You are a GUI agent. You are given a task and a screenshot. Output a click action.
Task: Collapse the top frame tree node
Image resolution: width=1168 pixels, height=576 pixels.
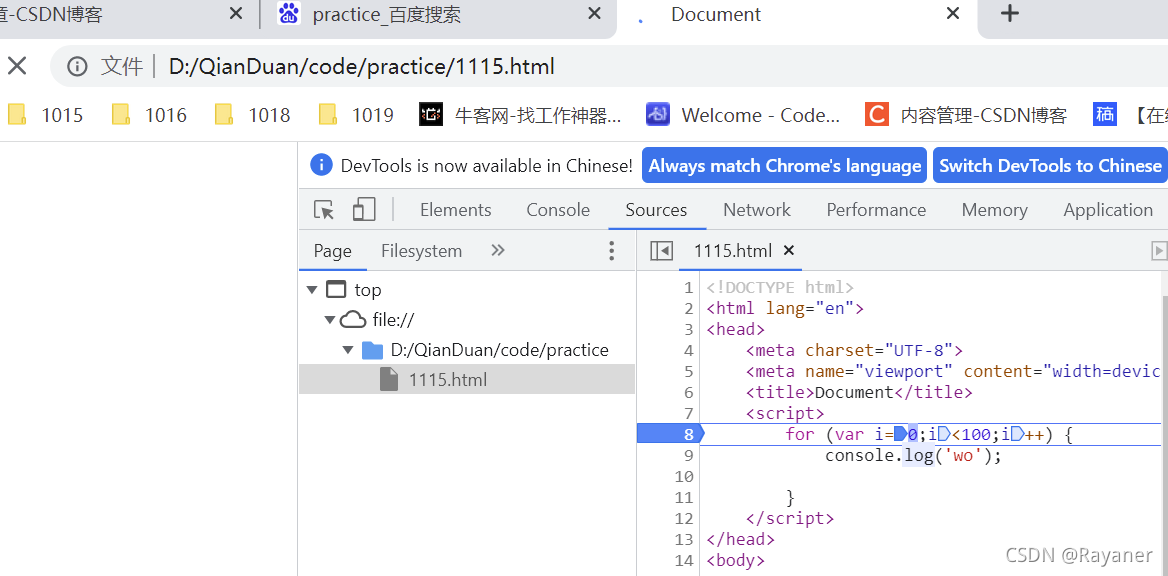(x=312, y=290)
